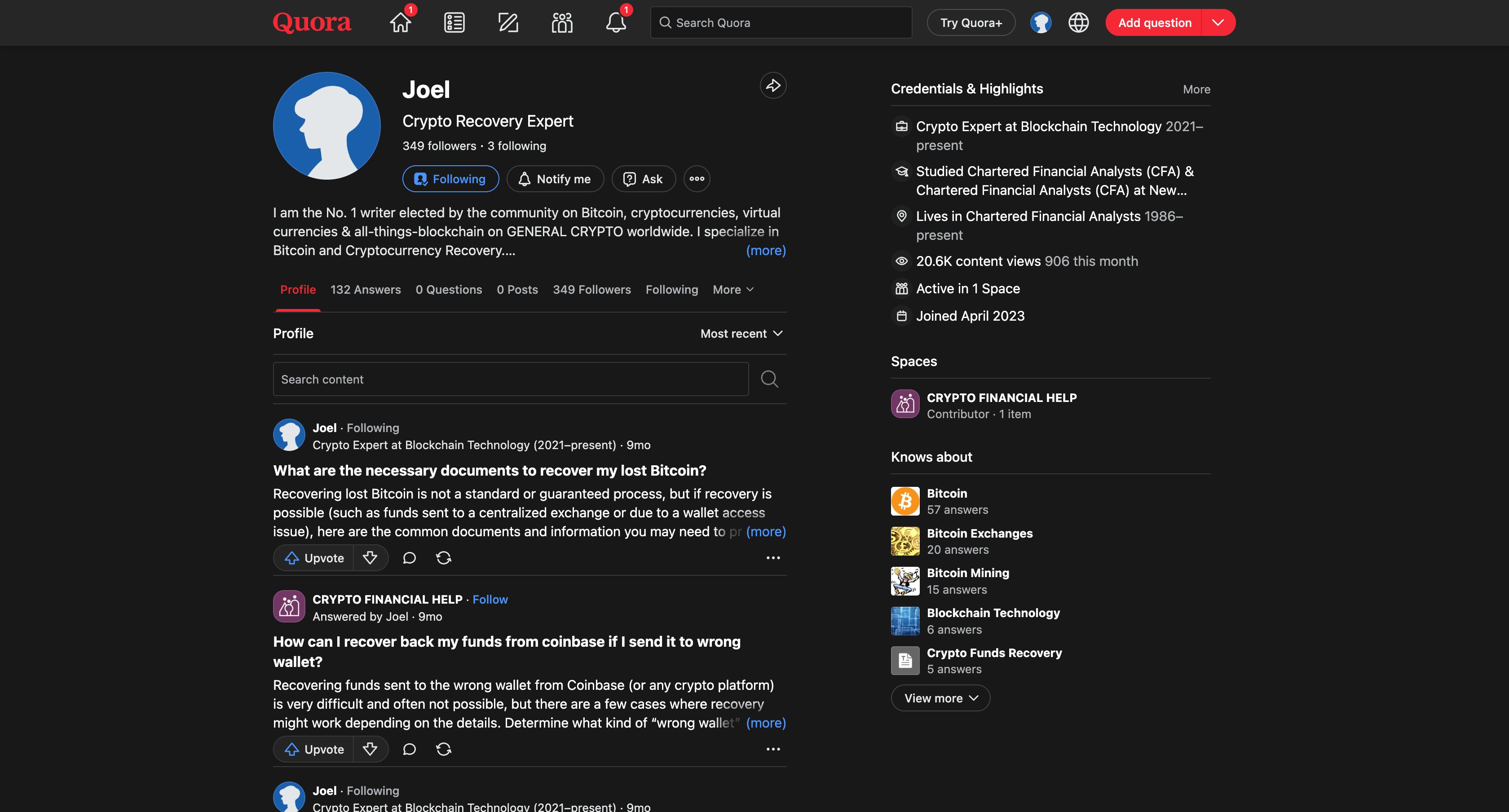Comment on the lost Bitcoin documents answer
Image resolution: width=1509 pixels, height=812 pixels.
click(409, 558)
